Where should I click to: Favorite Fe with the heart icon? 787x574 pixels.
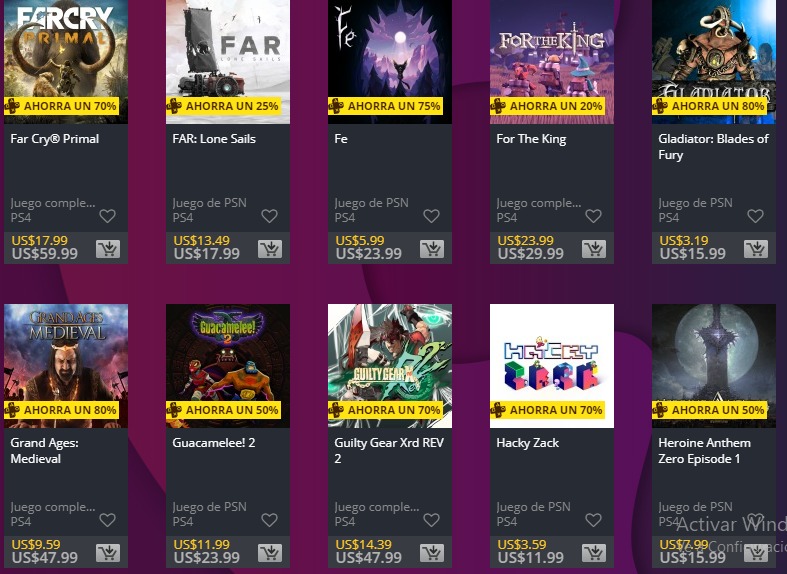(432, 216)
